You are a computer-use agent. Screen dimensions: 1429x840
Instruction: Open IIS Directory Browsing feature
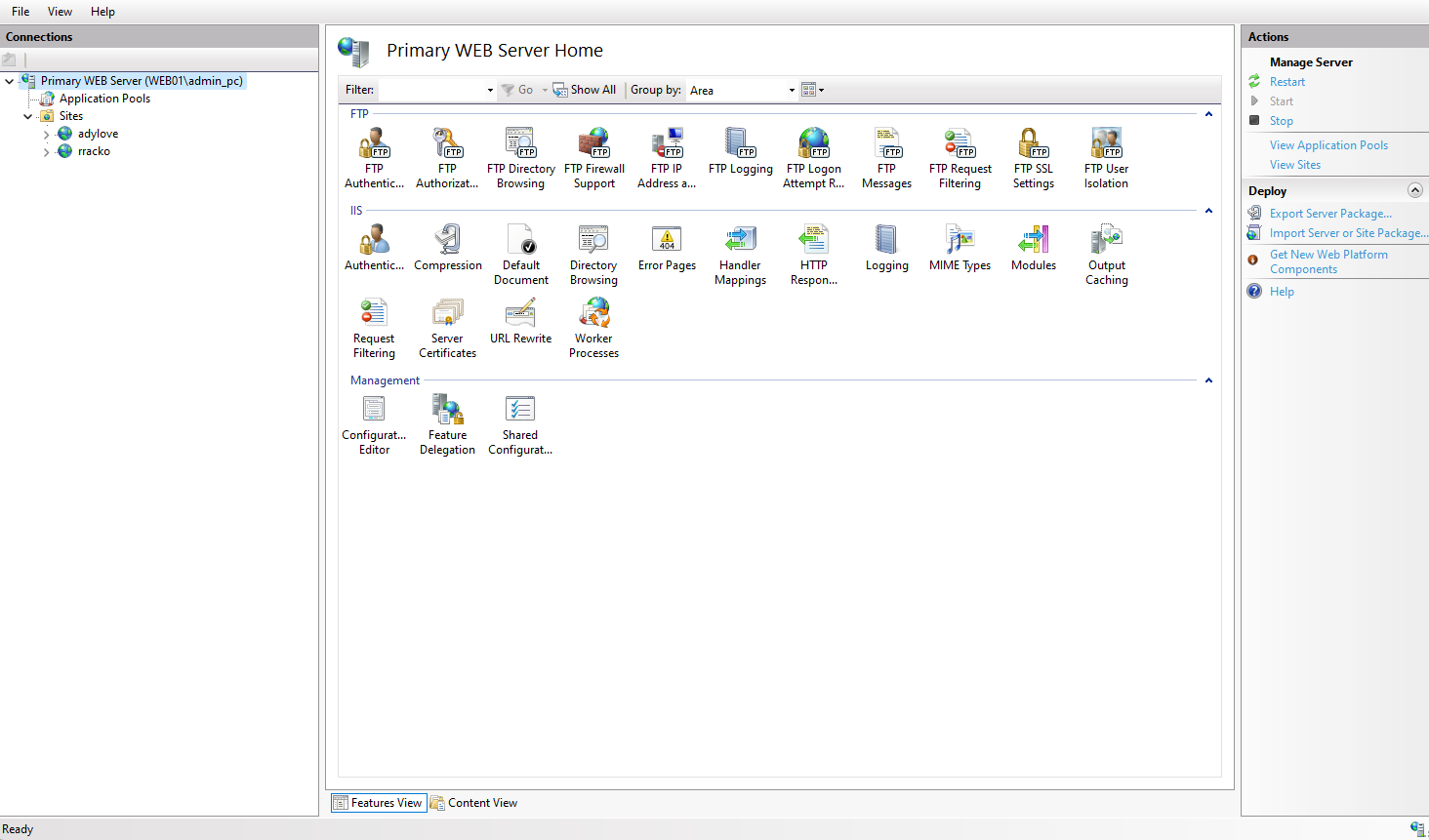[593, 255]
